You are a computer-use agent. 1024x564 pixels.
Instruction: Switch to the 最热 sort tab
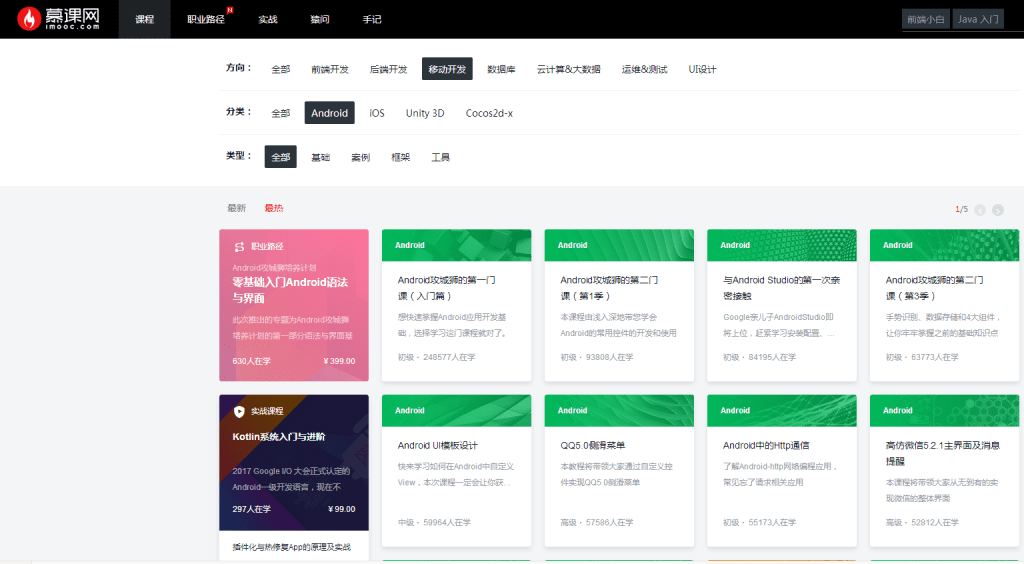(x=274, y=208)
